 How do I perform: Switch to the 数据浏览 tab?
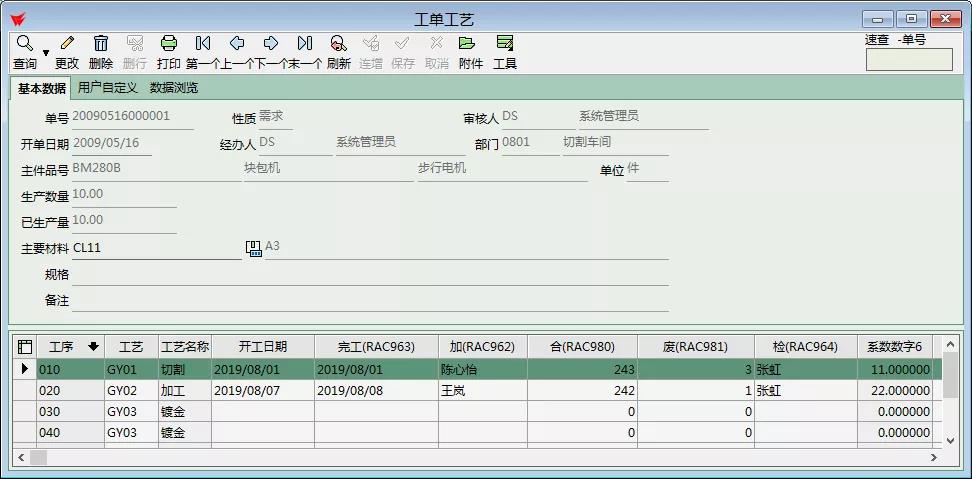174,88
